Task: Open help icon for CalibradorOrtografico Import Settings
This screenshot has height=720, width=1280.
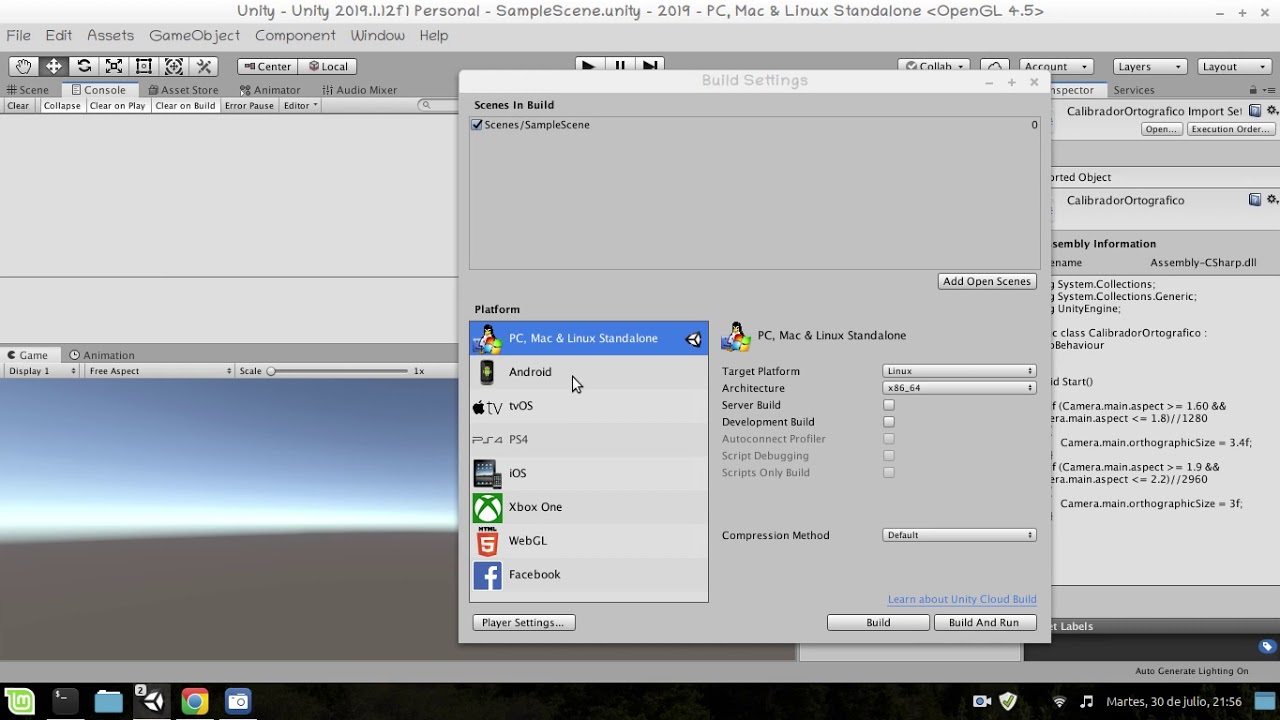Action: (1255, 111)
